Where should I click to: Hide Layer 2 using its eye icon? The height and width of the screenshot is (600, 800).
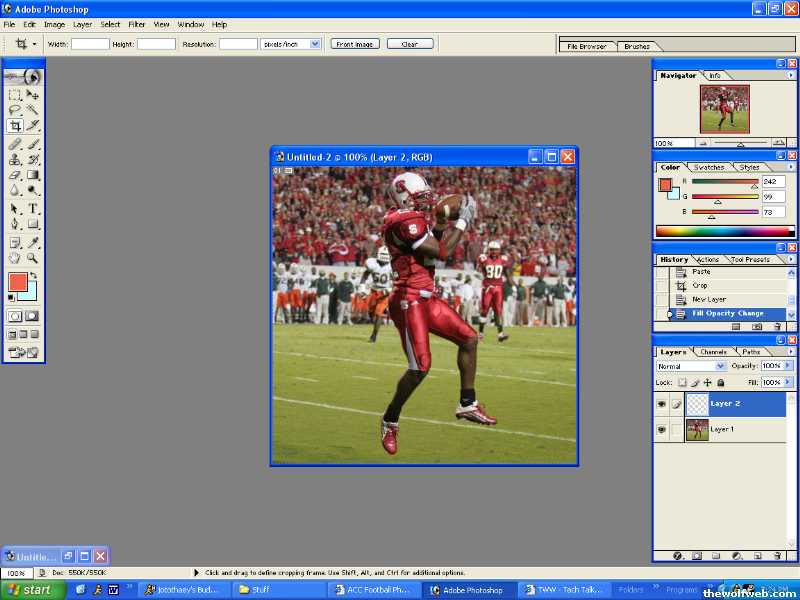click(661, 404)
